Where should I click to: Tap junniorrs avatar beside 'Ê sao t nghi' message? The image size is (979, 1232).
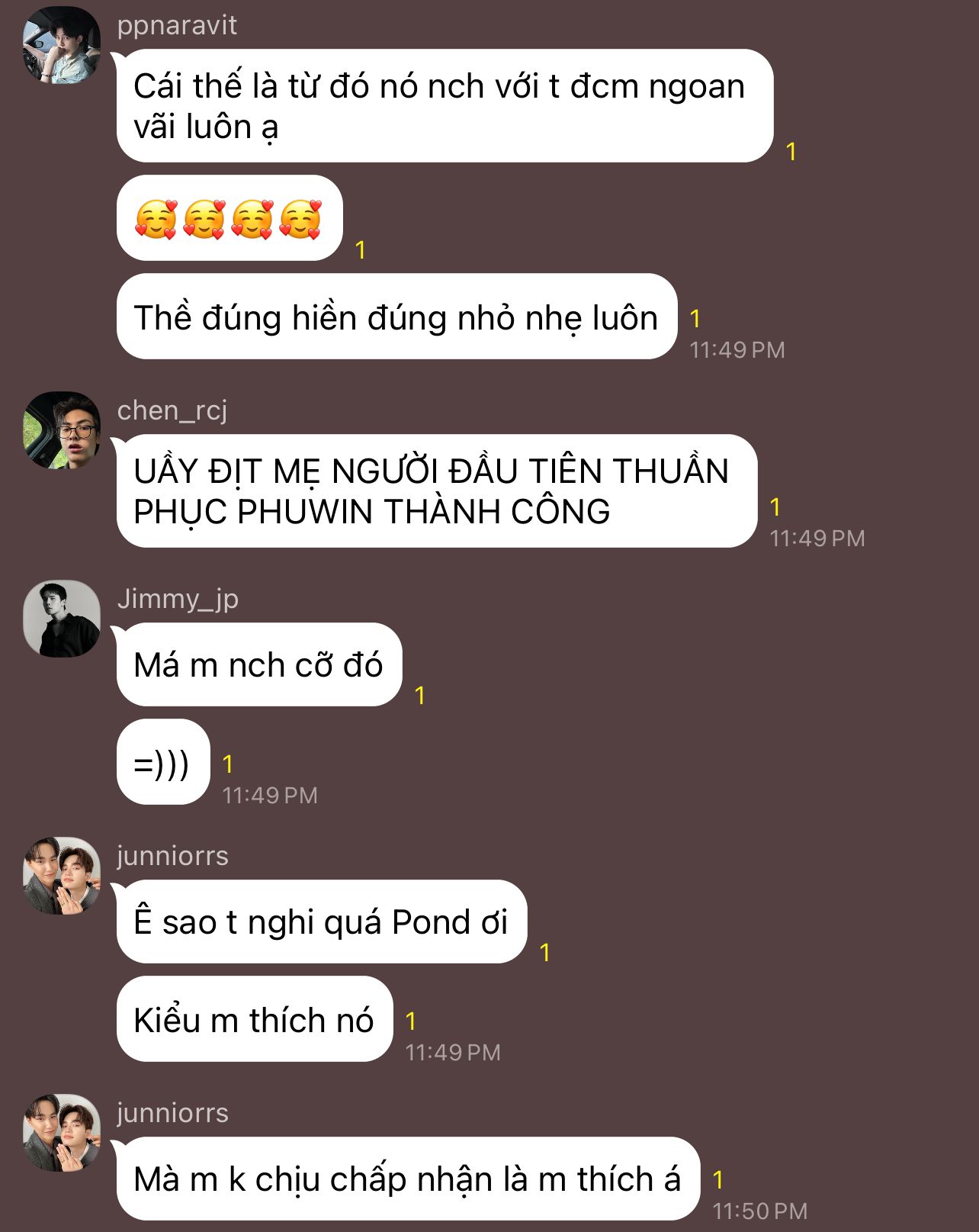tap(62, 876)
